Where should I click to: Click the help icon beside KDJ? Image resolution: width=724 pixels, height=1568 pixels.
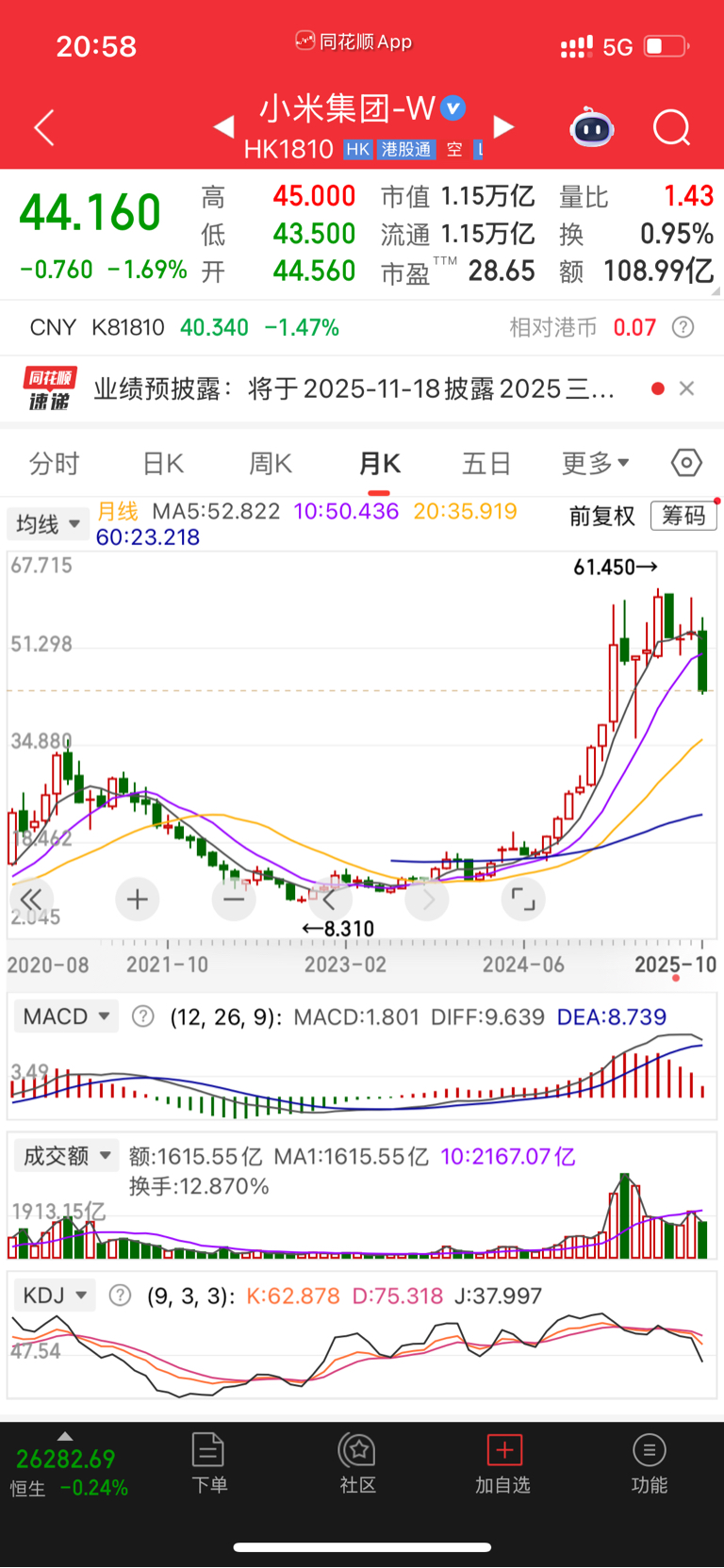coord(121,1295)
